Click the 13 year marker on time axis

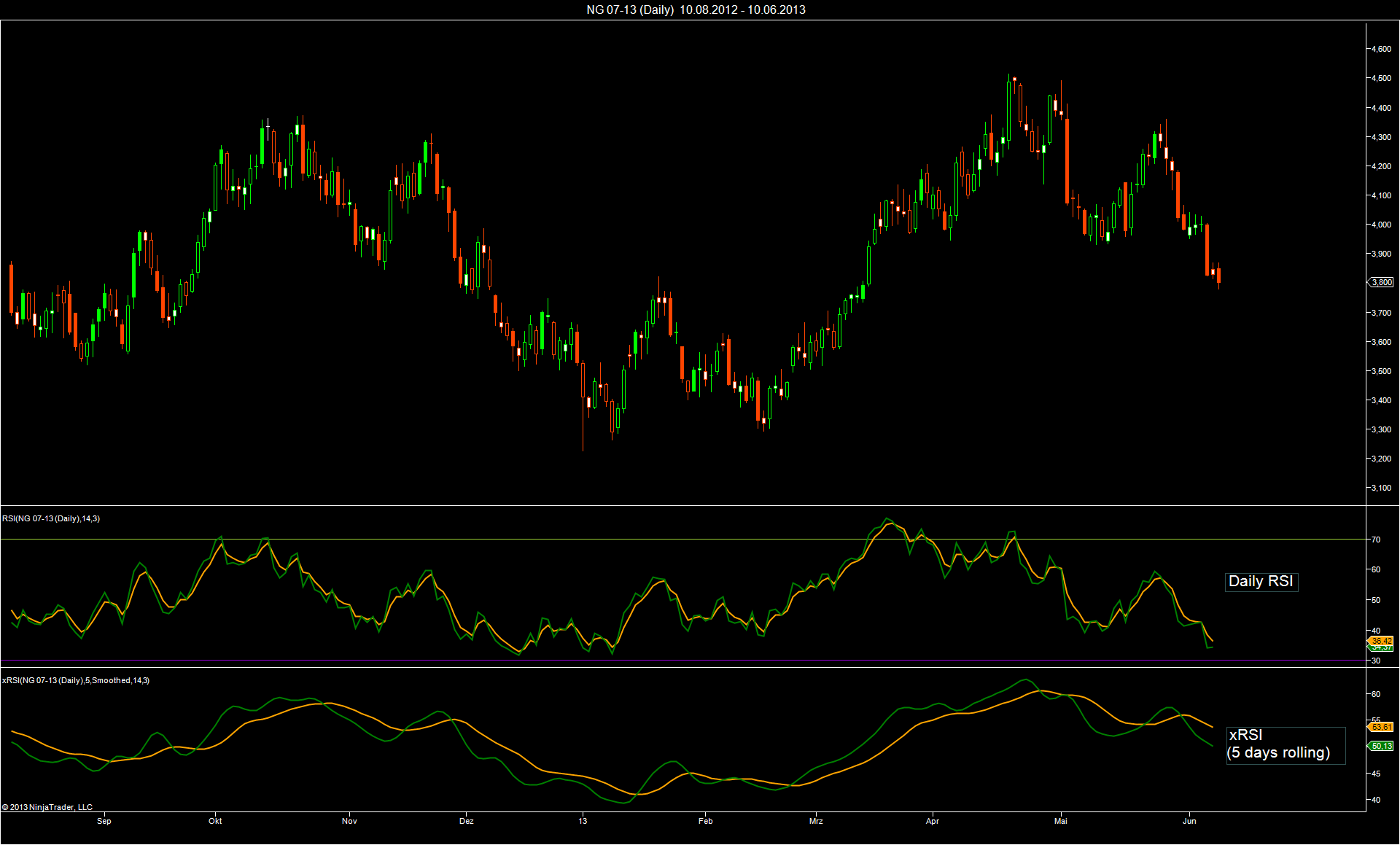[x=583, y=821]
